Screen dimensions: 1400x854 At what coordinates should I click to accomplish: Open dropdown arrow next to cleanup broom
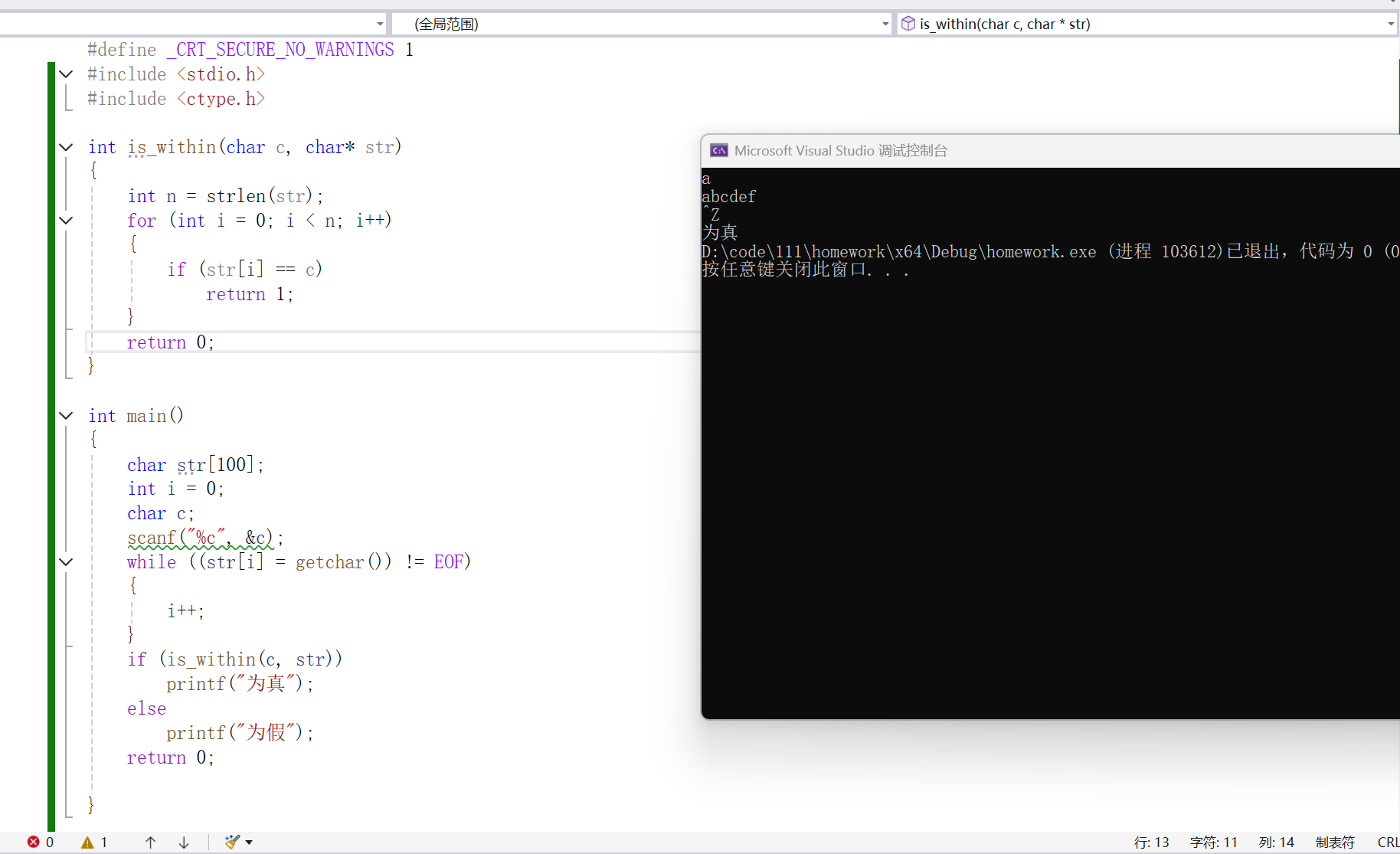(x=249, y=843)
